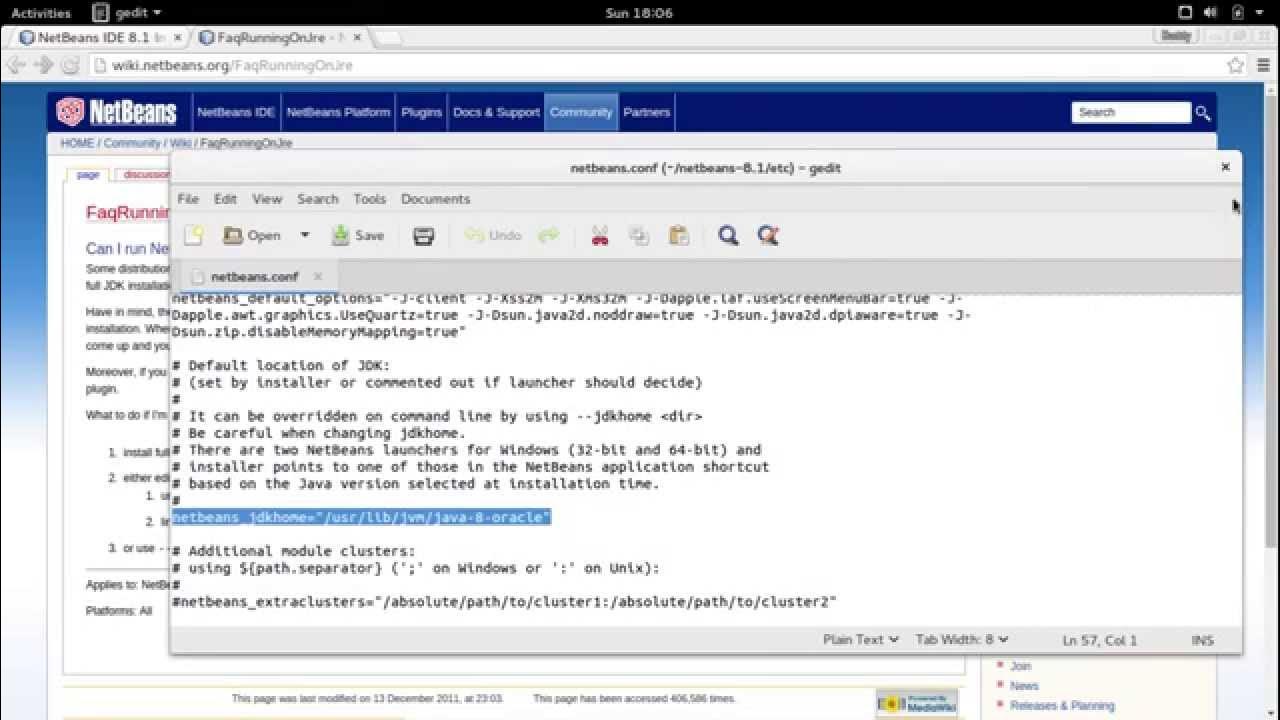
Task: Open a new browser tab
Action: (387, 39)
